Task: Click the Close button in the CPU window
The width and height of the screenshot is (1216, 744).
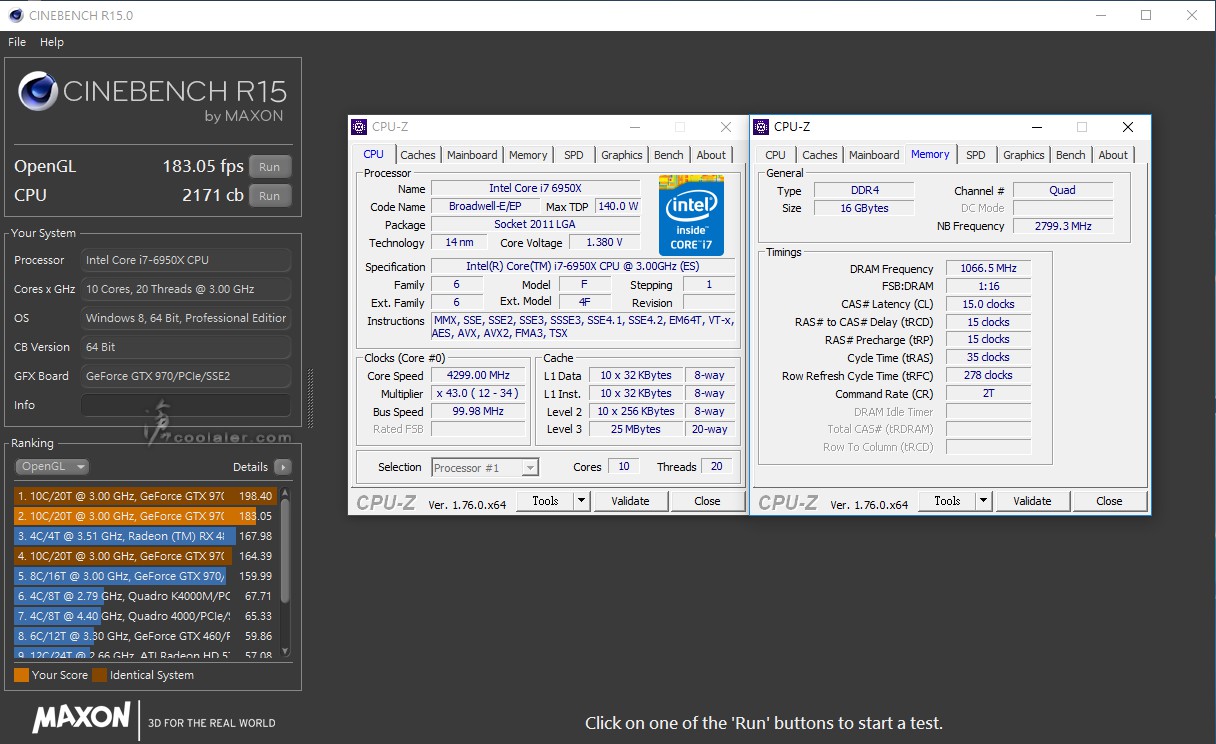Action: point(707,501)
